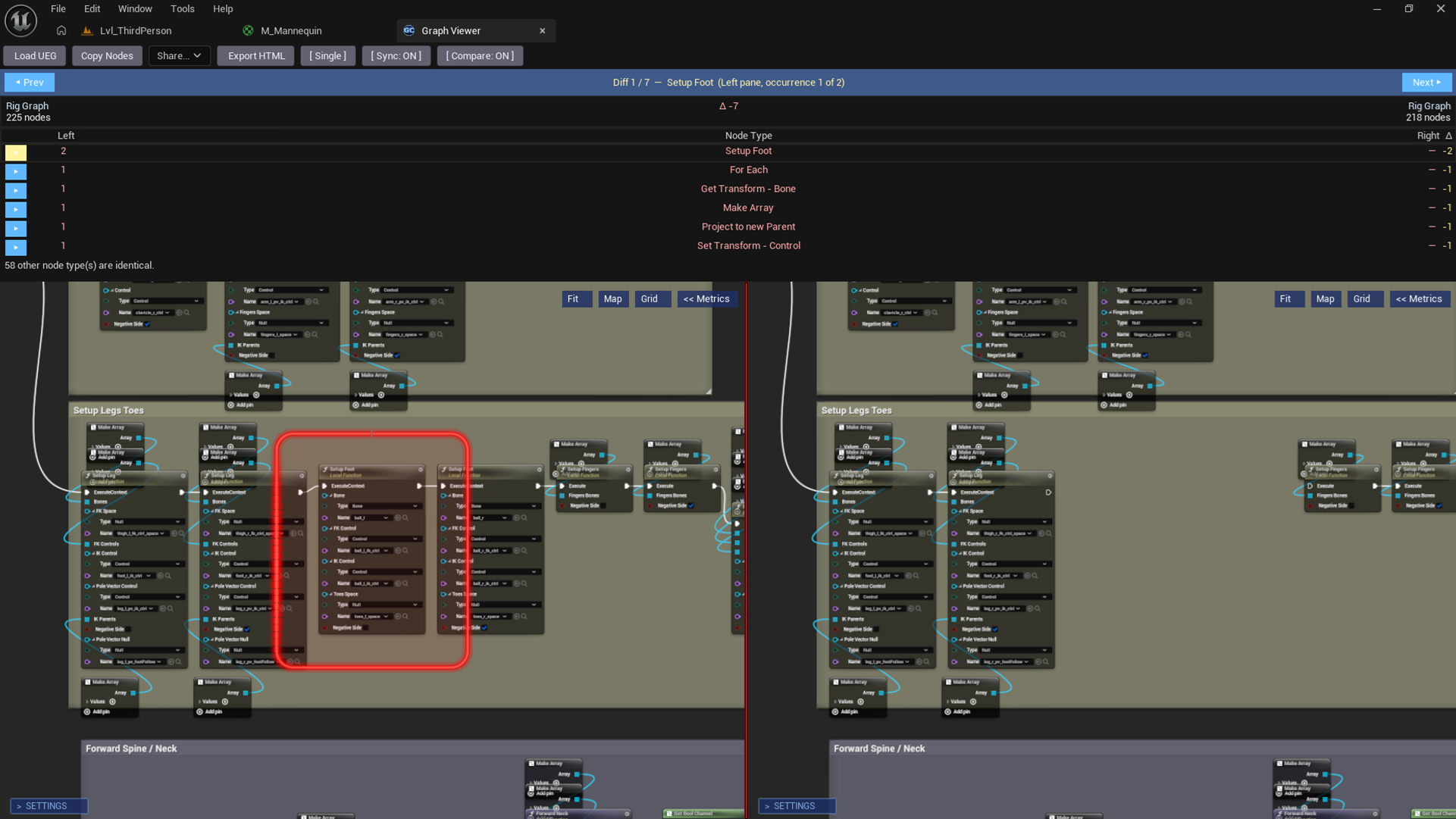Open the Window menu

point(135,9)
